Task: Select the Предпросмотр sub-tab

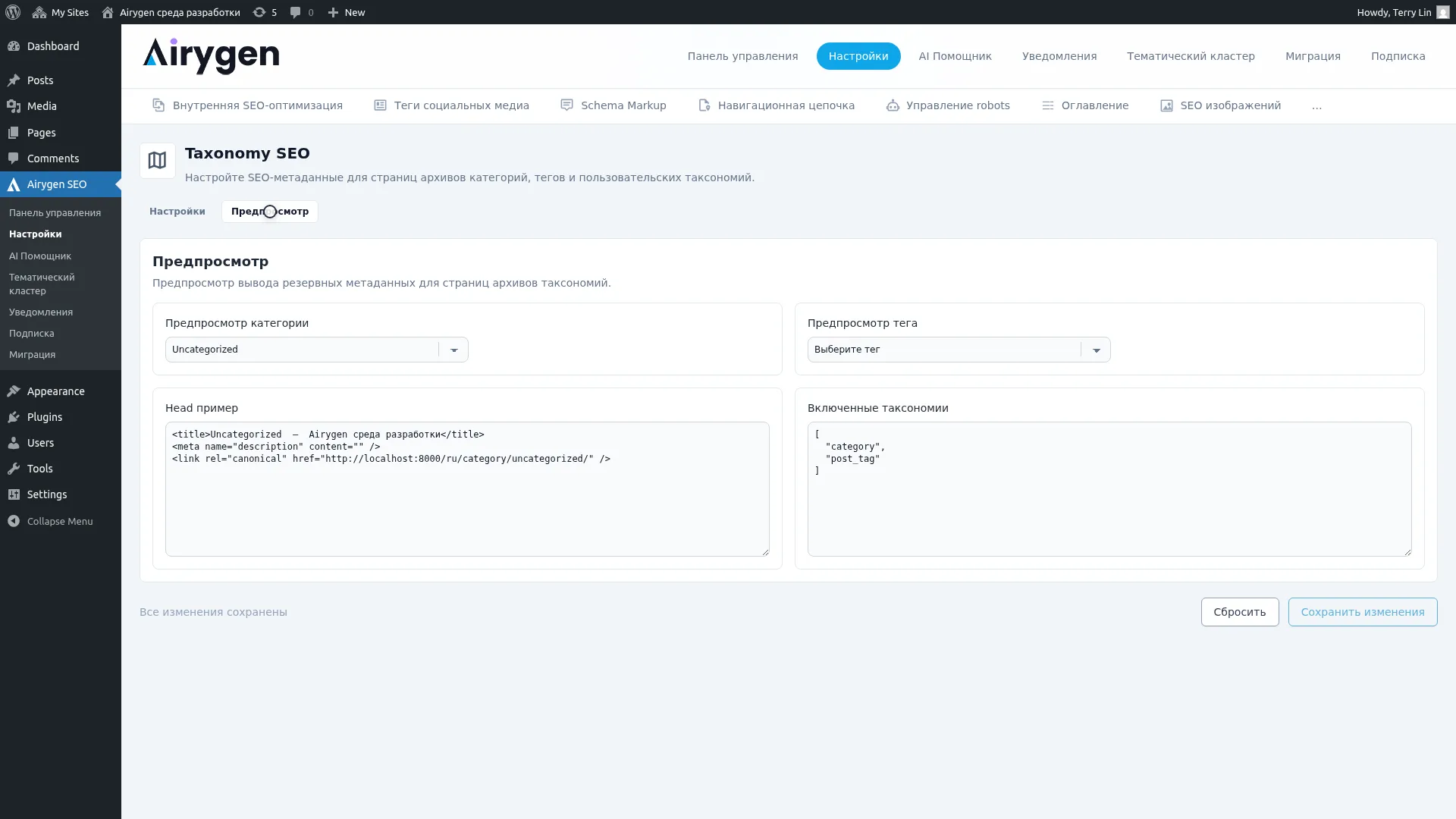Action: [270, 212]
